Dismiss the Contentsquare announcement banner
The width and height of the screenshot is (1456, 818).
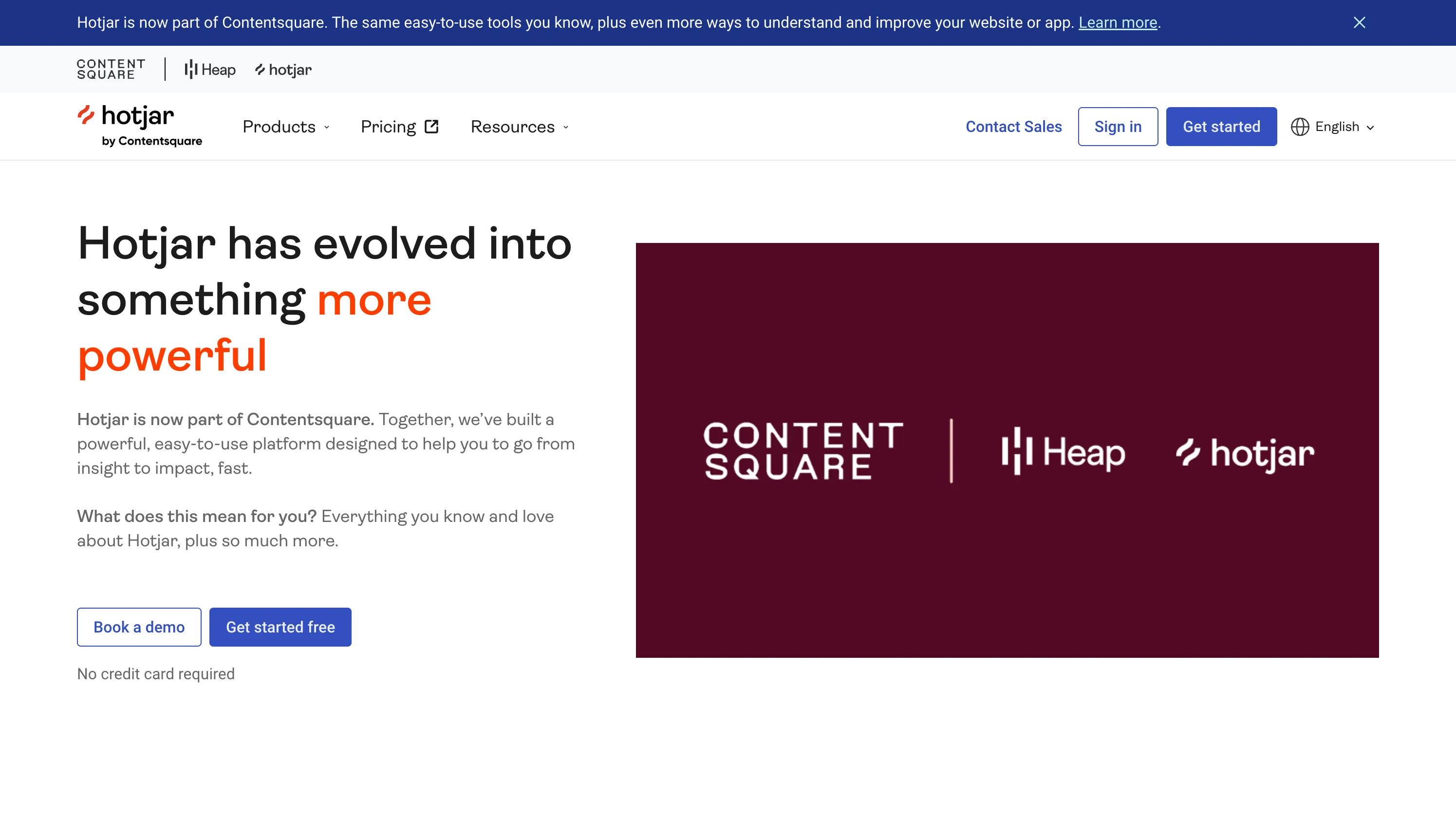point(1360,22)
